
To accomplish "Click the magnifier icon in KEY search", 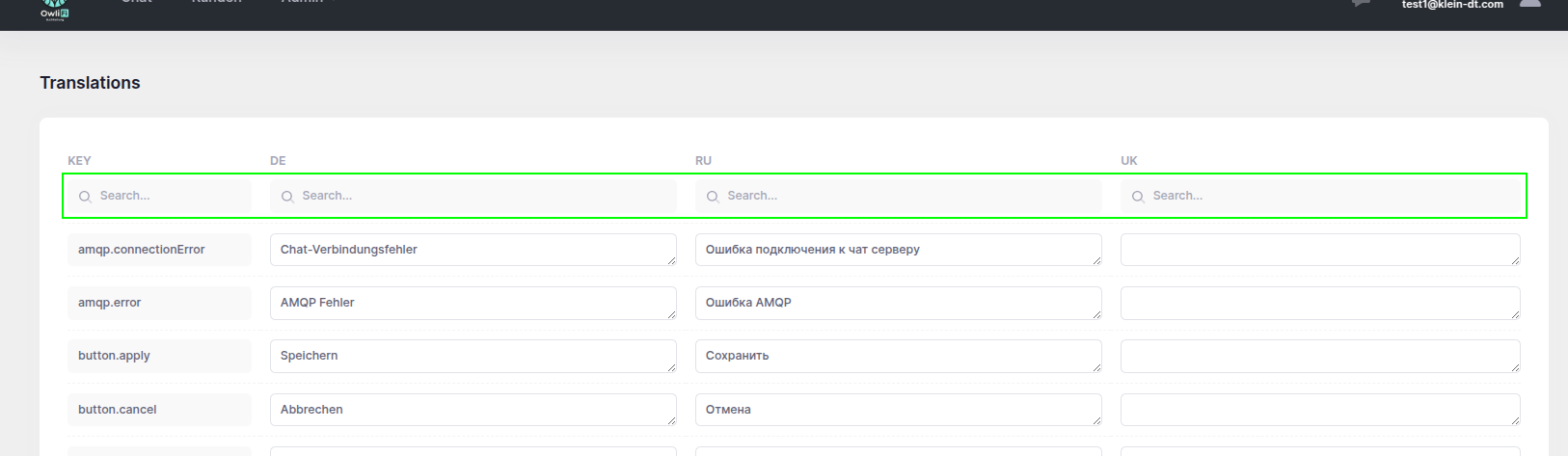I will pyautogui.click(x=85, y=197).
